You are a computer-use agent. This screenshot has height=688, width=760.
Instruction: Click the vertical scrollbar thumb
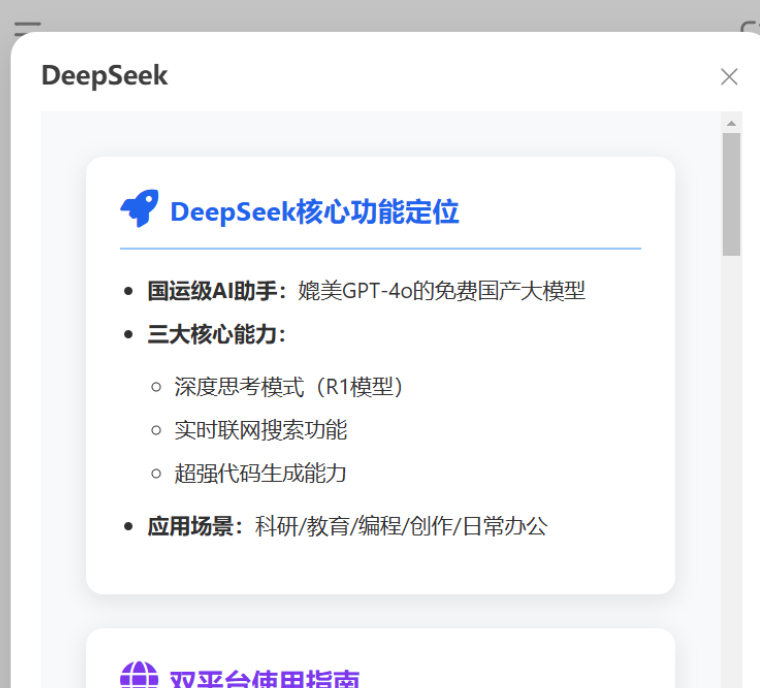[x=731, y=194]
